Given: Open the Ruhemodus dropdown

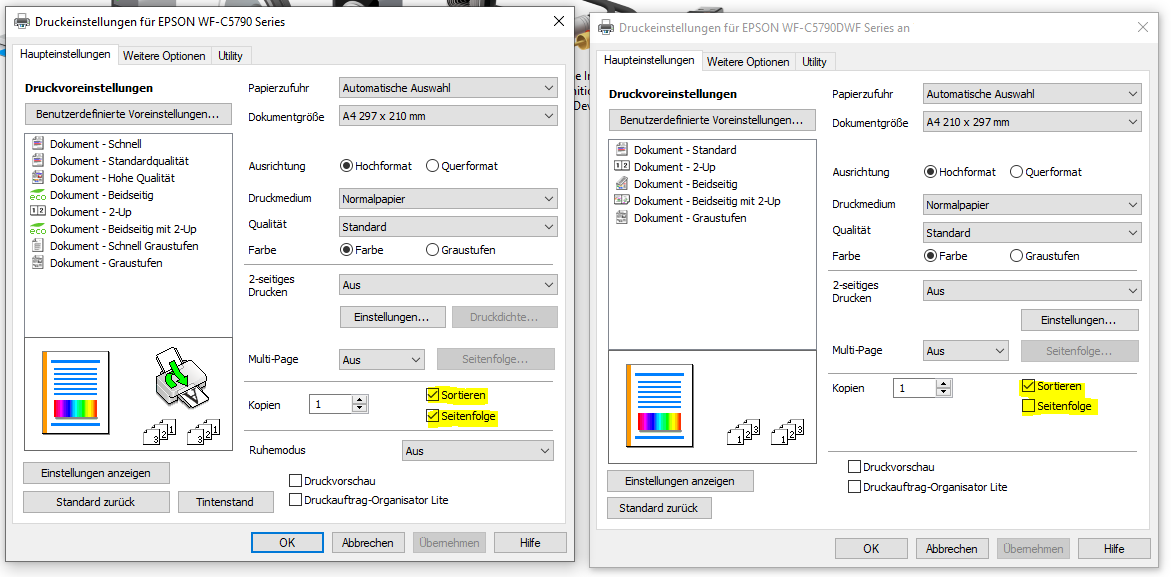Looking at the screenshot, I should (x=477, y=451).
